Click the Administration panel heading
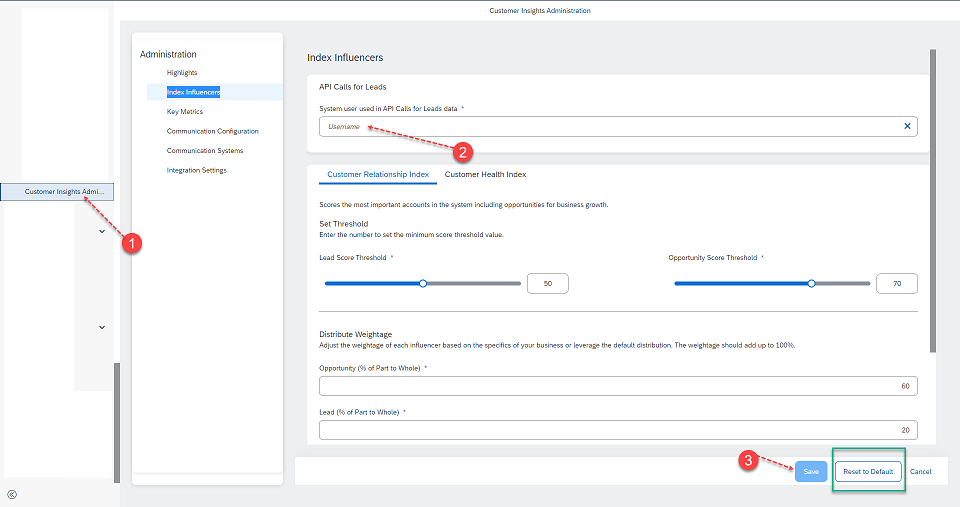Image resolution: width=960 pixels, height=507 pixels. click(x=168, y=54)
